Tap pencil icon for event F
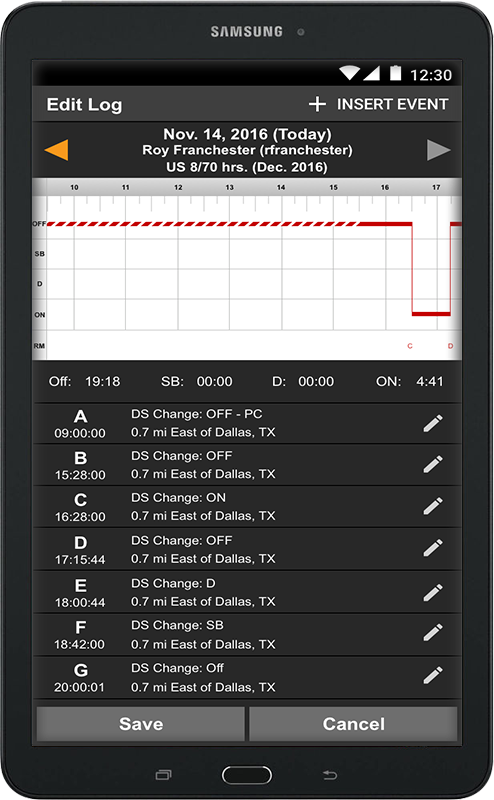This screenshot has height=800, width=494. pos(433,633)
